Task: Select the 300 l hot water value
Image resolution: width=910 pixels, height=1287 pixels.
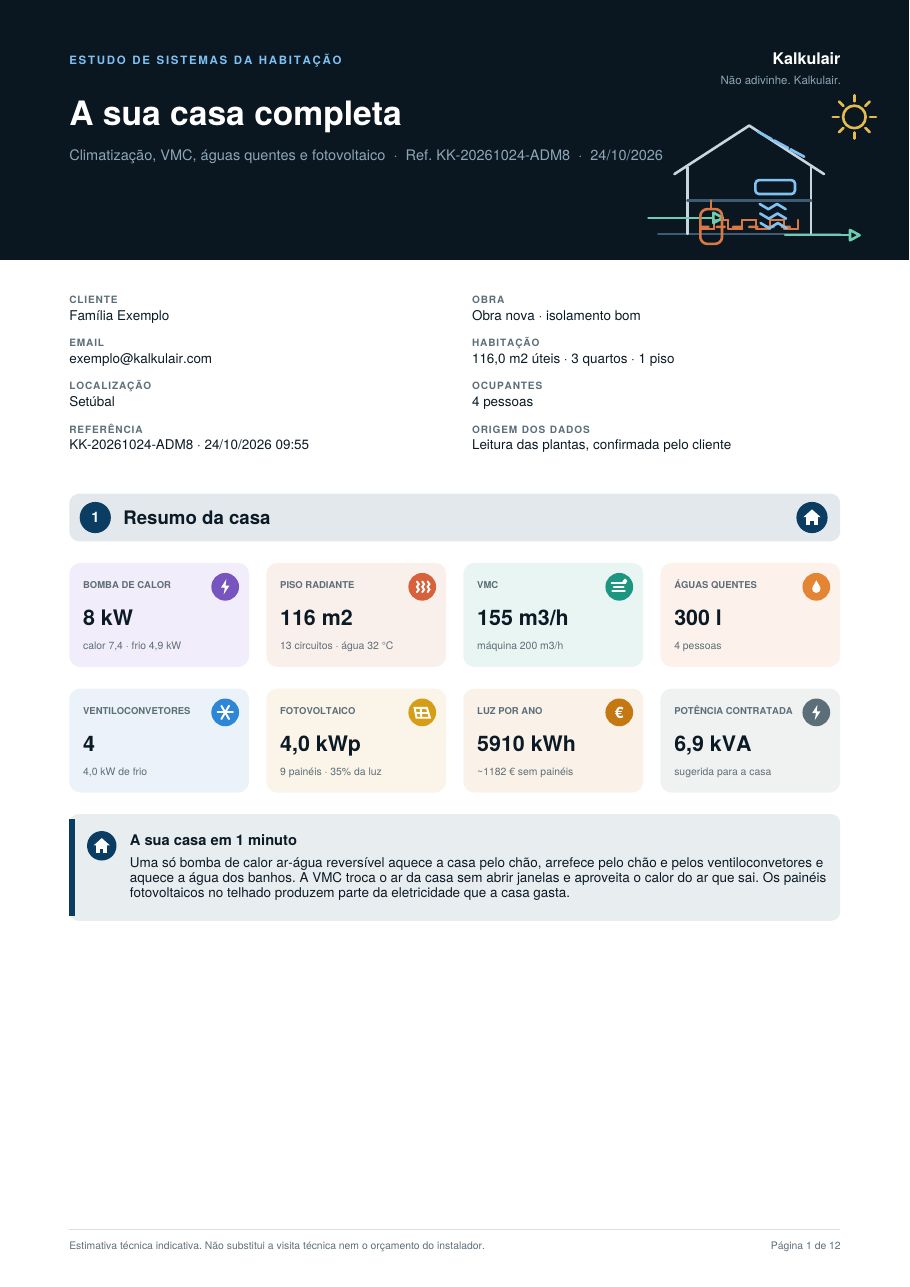Action: pyautogui.click(x=698, y=618)
